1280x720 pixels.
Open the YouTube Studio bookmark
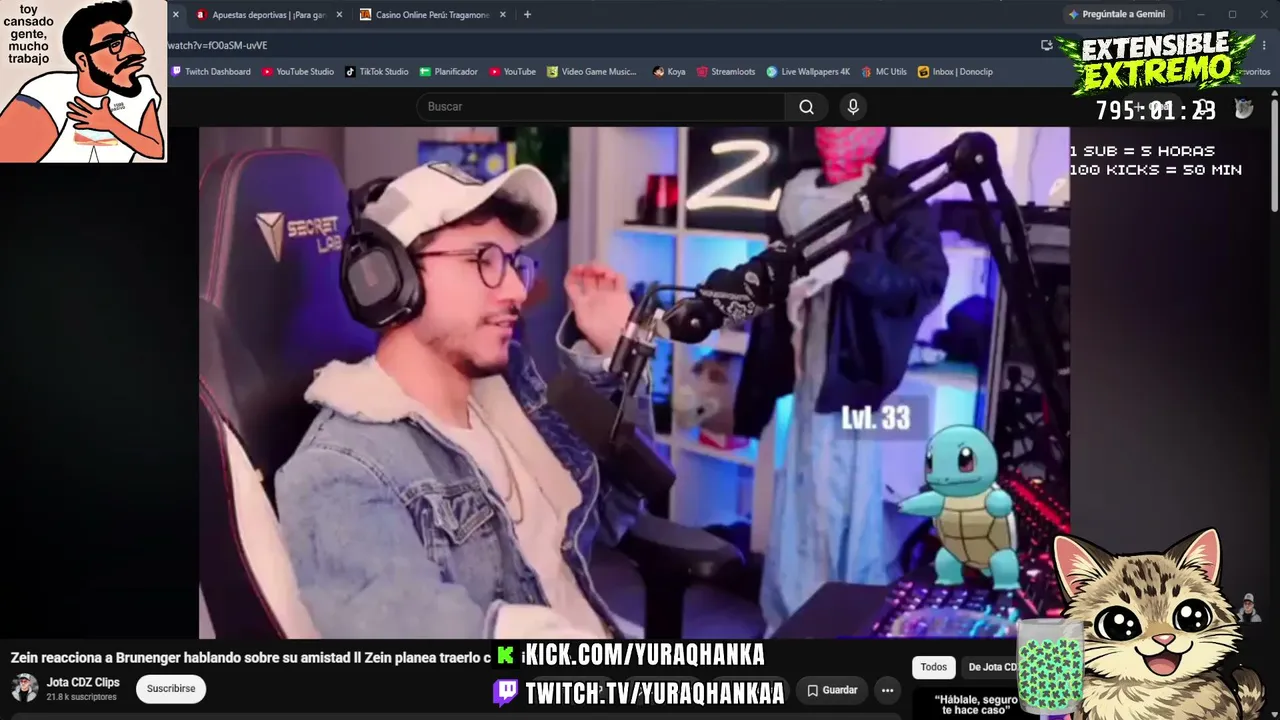click(298, 72)
